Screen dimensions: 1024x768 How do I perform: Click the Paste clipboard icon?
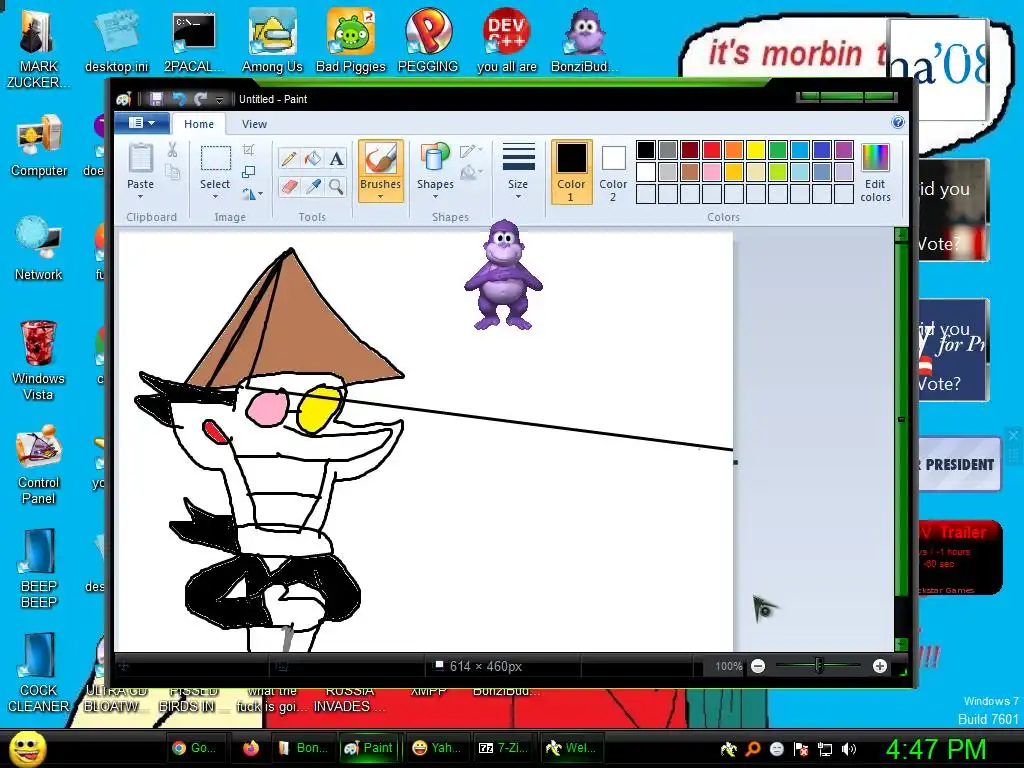tap(140, 158)
